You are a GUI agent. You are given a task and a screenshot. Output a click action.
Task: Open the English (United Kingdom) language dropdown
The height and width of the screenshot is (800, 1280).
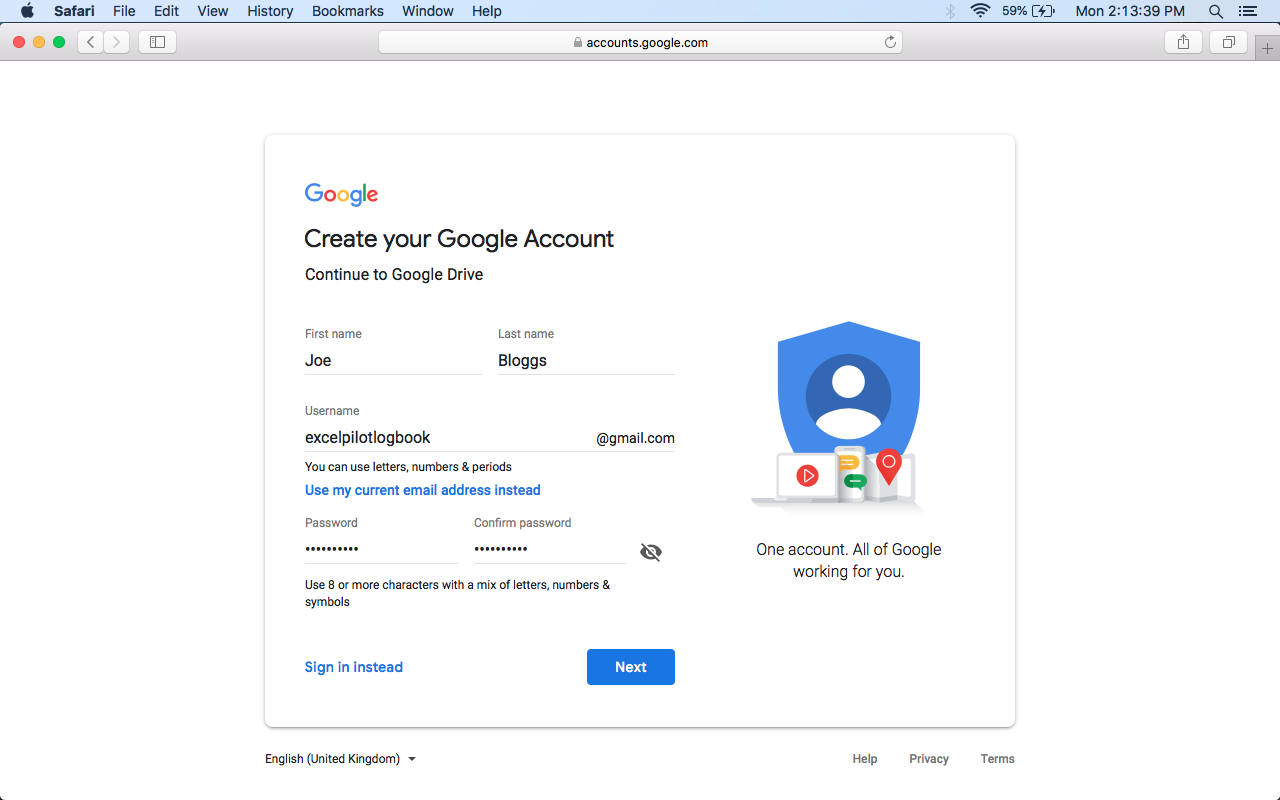click(x=340, y=759)
